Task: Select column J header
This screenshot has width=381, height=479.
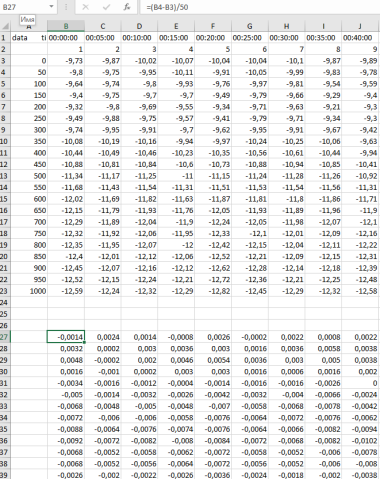Action: click(360, 26)
